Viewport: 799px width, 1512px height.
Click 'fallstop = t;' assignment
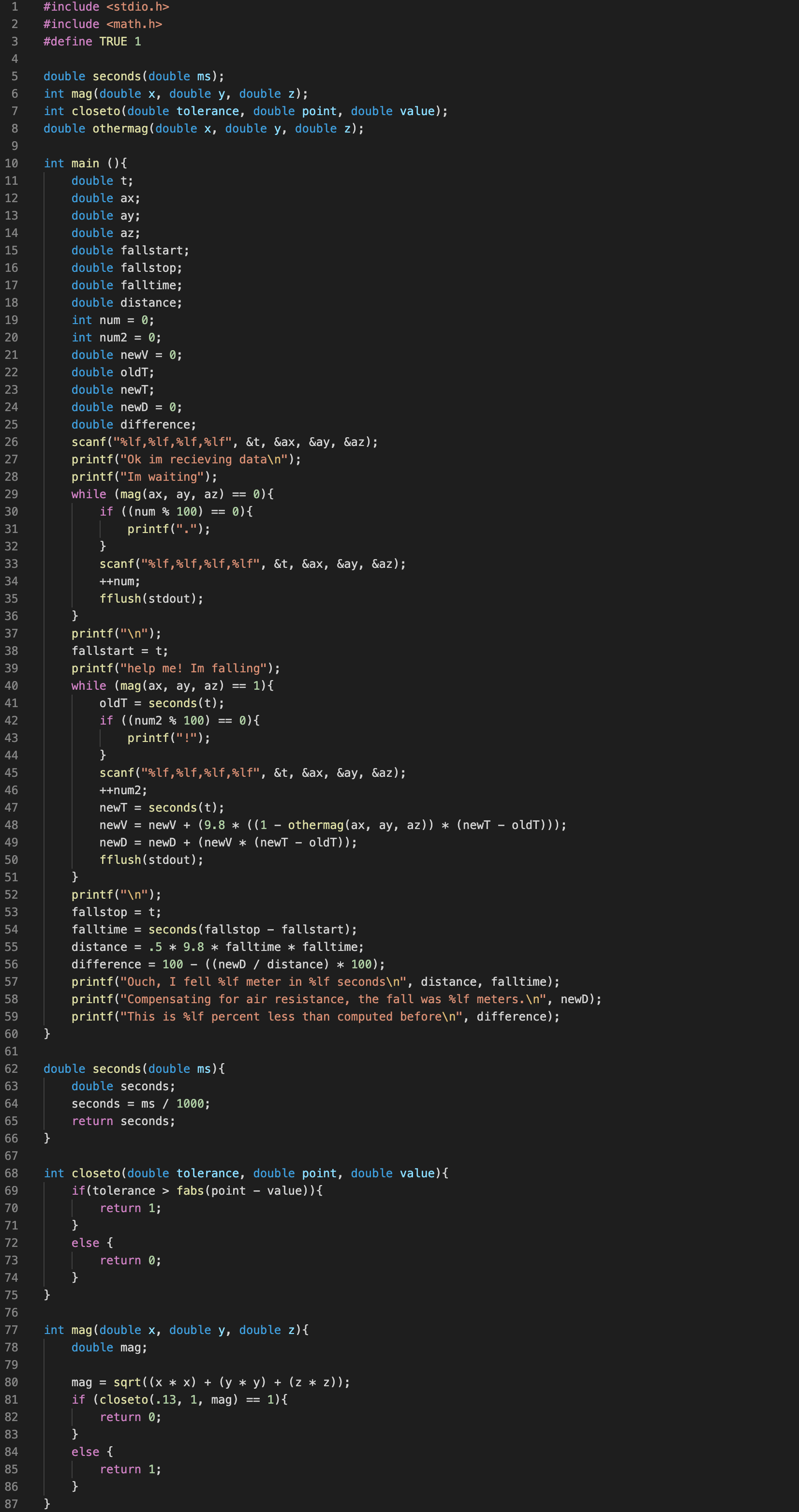coord(116,912)
